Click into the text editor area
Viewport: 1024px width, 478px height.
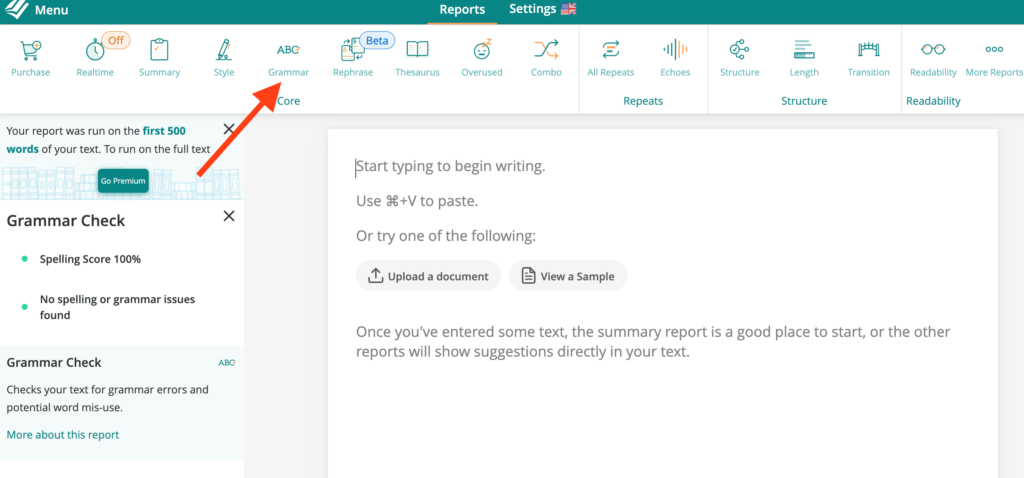(x=662, y=304)
